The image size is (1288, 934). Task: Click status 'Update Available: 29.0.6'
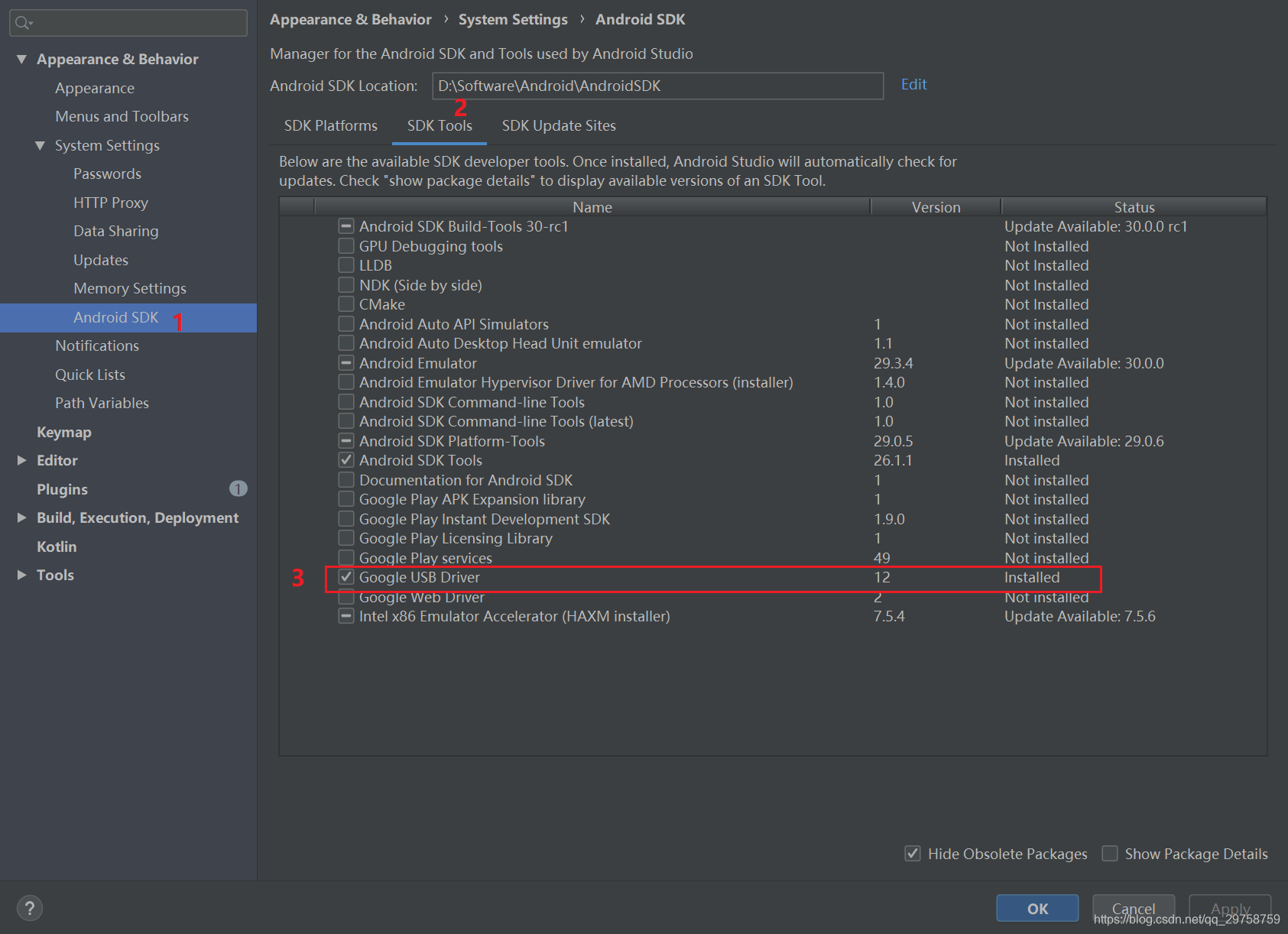tap(1084, 441)
